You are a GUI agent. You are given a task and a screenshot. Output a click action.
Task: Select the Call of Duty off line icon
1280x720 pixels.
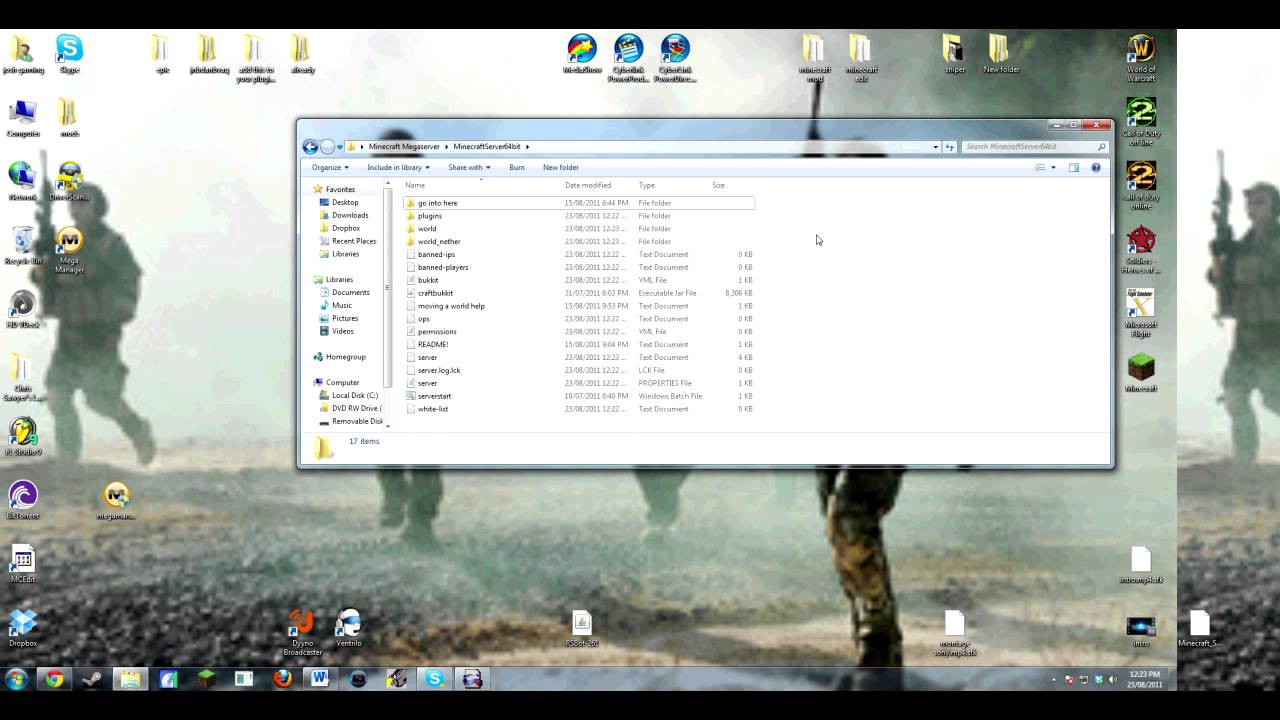1141,122
